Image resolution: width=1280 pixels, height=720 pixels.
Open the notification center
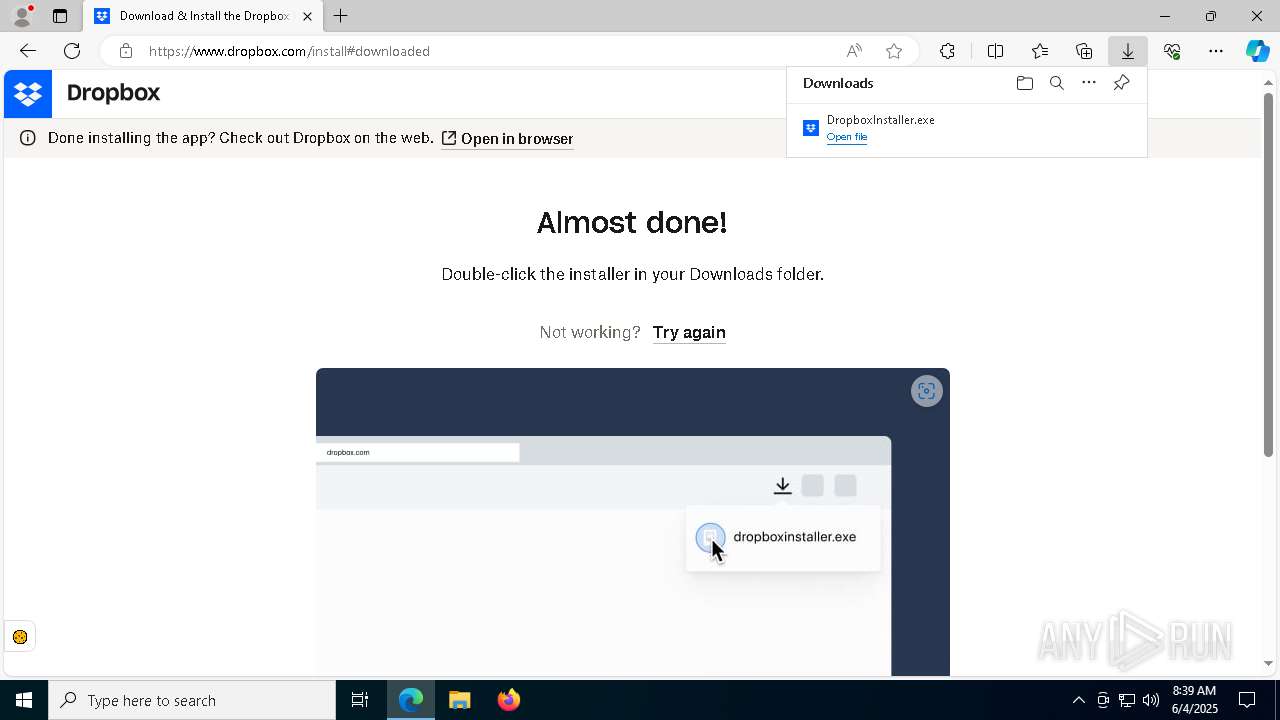tap(1248, 700)
